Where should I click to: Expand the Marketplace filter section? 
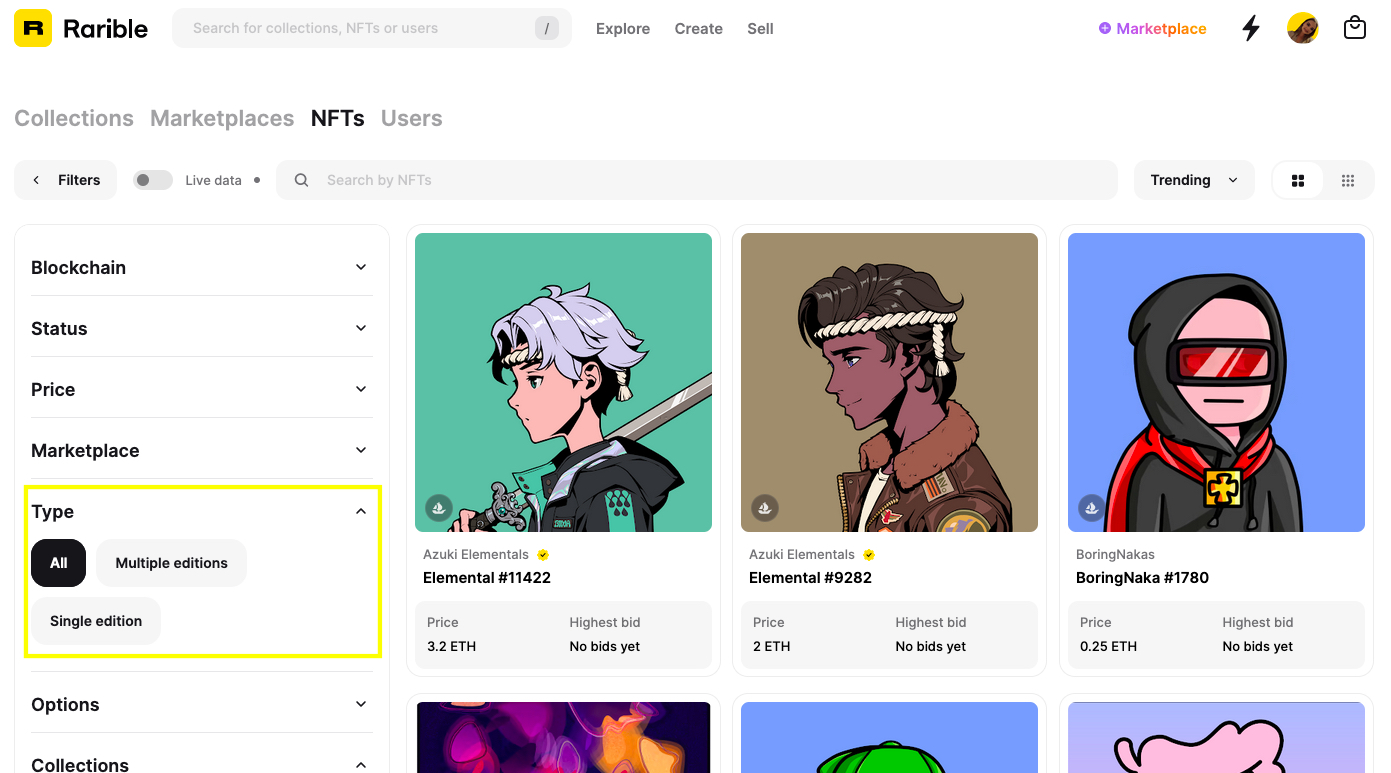tap(202, 450)
